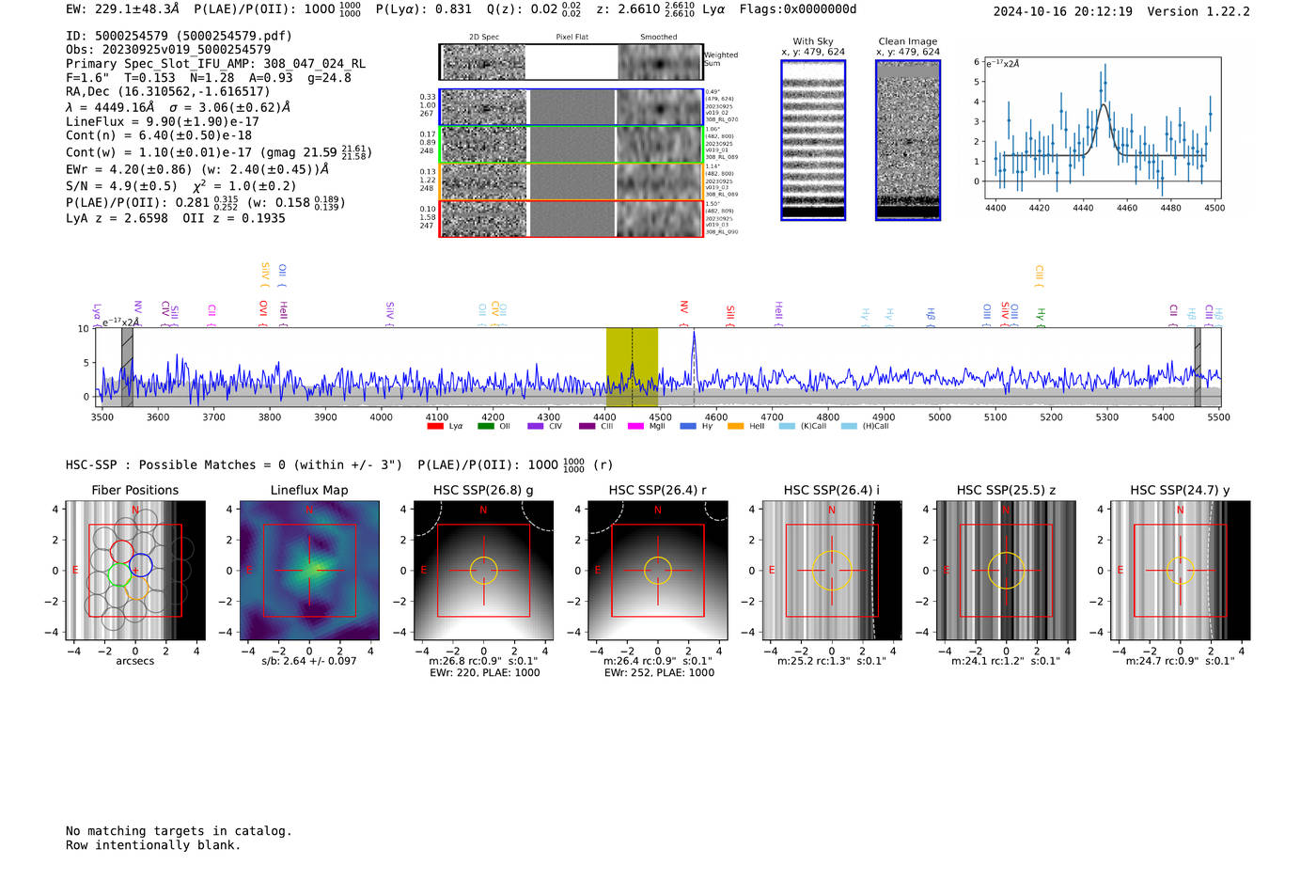The image size is (1316, 896).
Task: Click the 308_RL_070 fiber label
Action: pyautogui.click(x=722, y=120)
